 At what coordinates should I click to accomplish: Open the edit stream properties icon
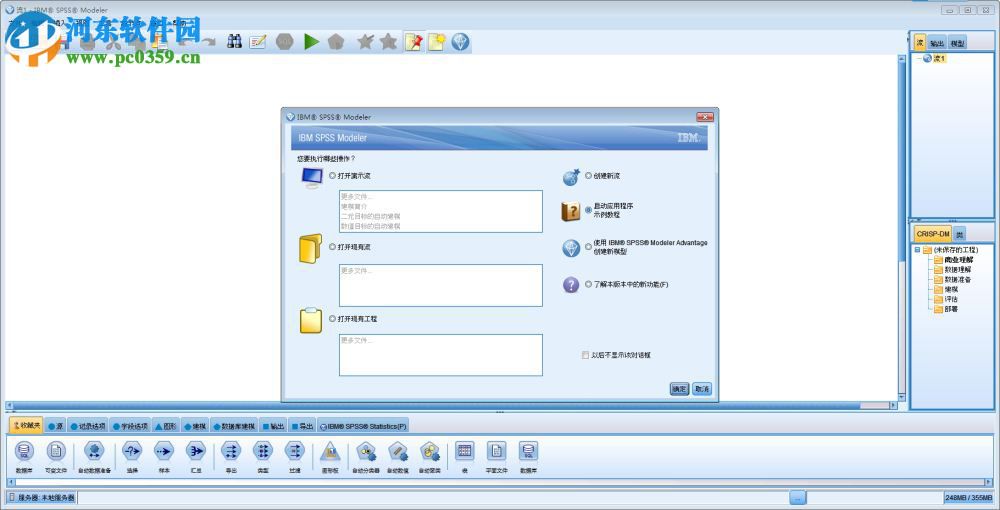coord(257,42)
